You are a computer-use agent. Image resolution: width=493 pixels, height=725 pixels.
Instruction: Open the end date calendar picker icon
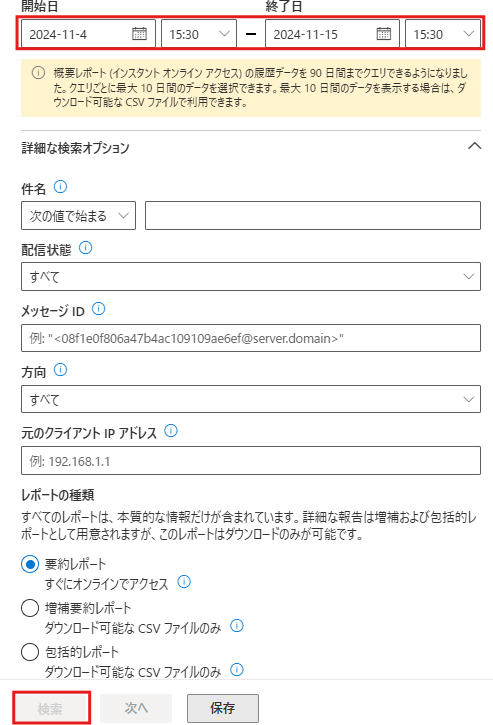tap(383, 34)
